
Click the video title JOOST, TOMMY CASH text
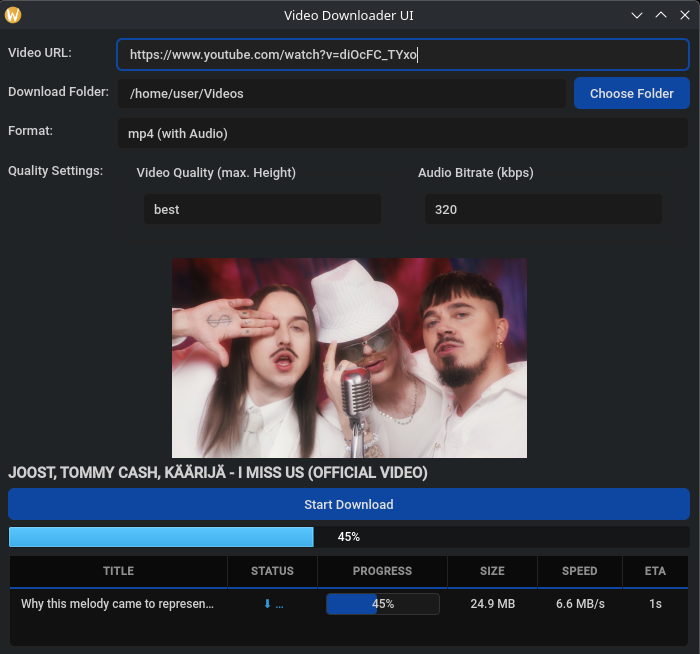click(218, 472)
